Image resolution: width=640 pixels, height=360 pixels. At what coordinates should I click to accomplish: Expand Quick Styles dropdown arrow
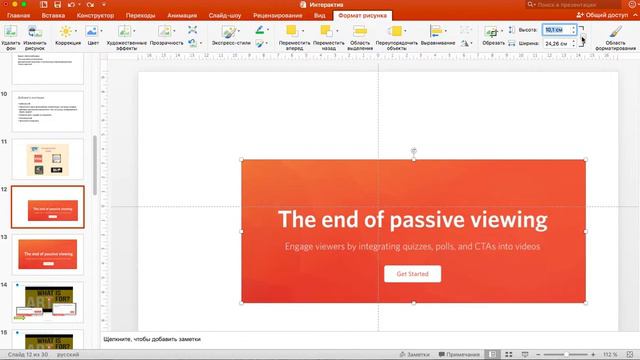pyautogui.click(x=239, y=31)
